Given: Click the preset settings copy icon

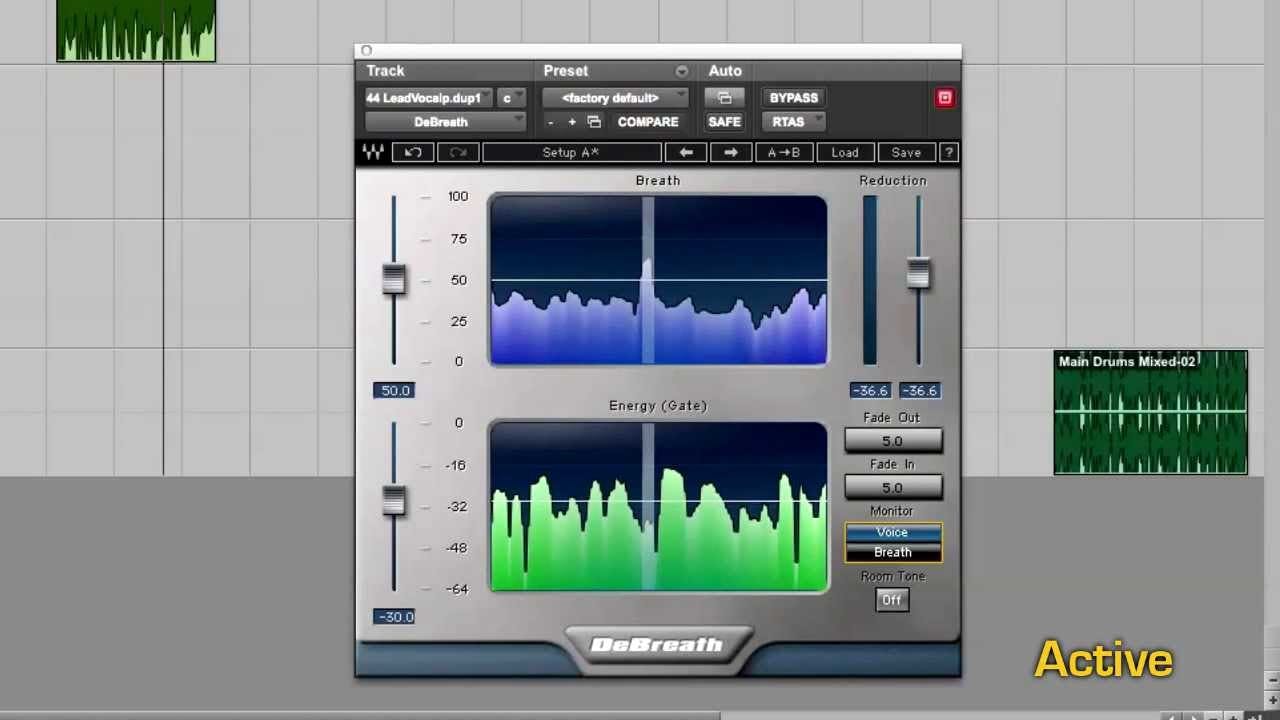Looking at the screenshot, I should [x=594, y=122].
